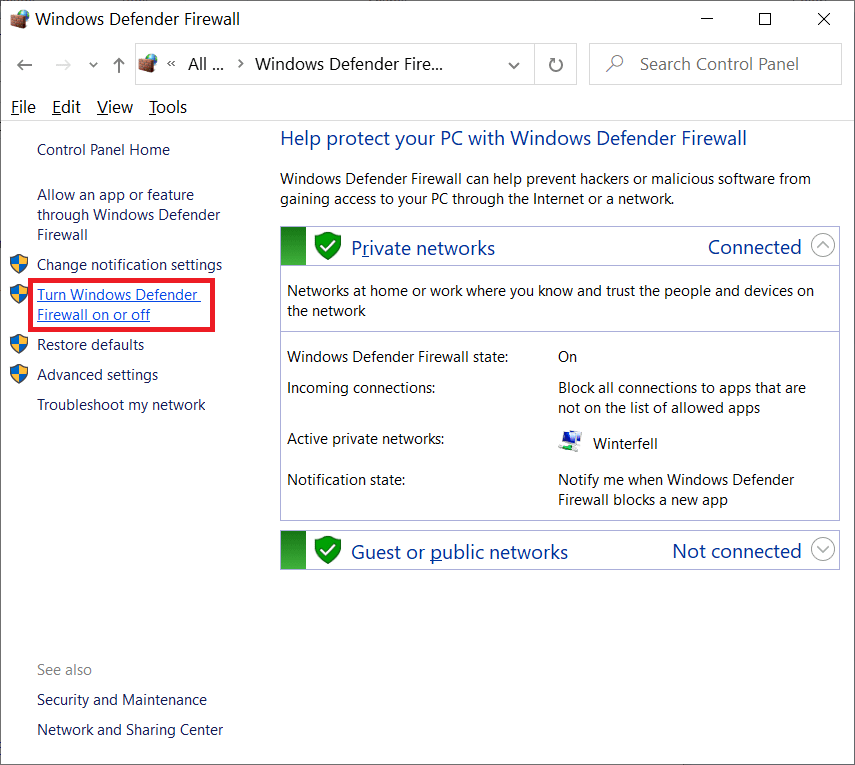855x765 pixels.
Task: Click the Private networks heading
Action: click(x=423, y=248)
